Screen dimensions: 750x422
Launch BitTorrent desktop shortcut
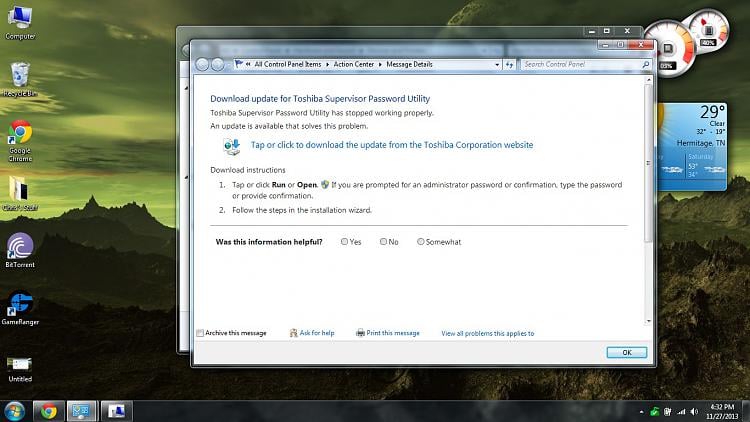point(20,250)
